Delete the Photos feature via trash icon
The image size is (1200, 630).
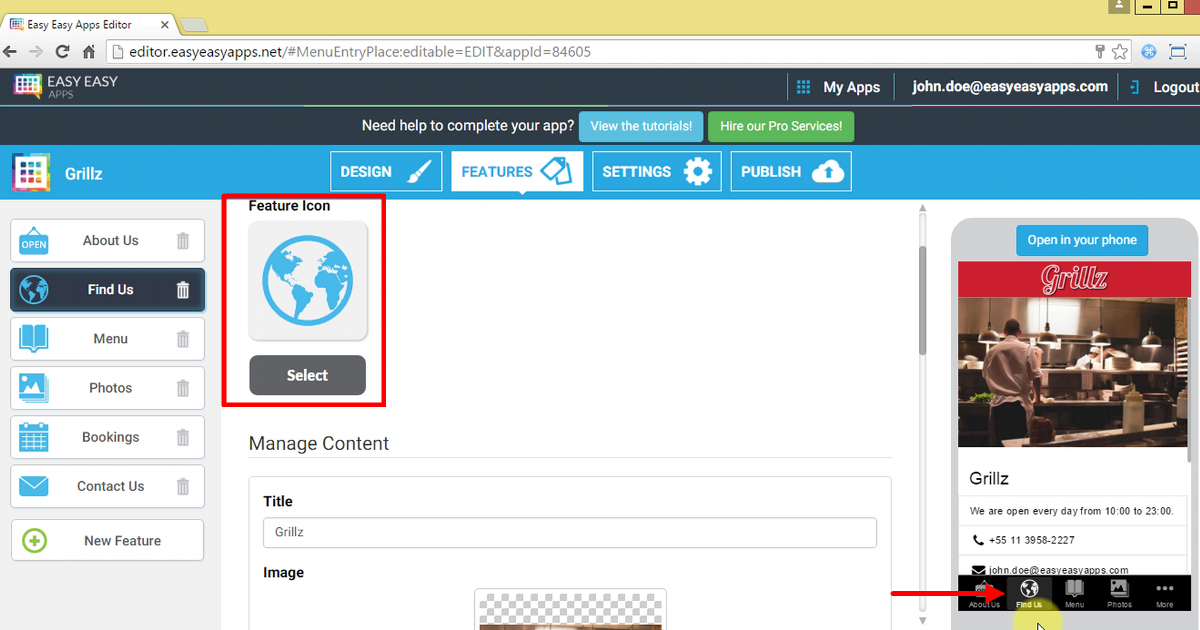182,387
